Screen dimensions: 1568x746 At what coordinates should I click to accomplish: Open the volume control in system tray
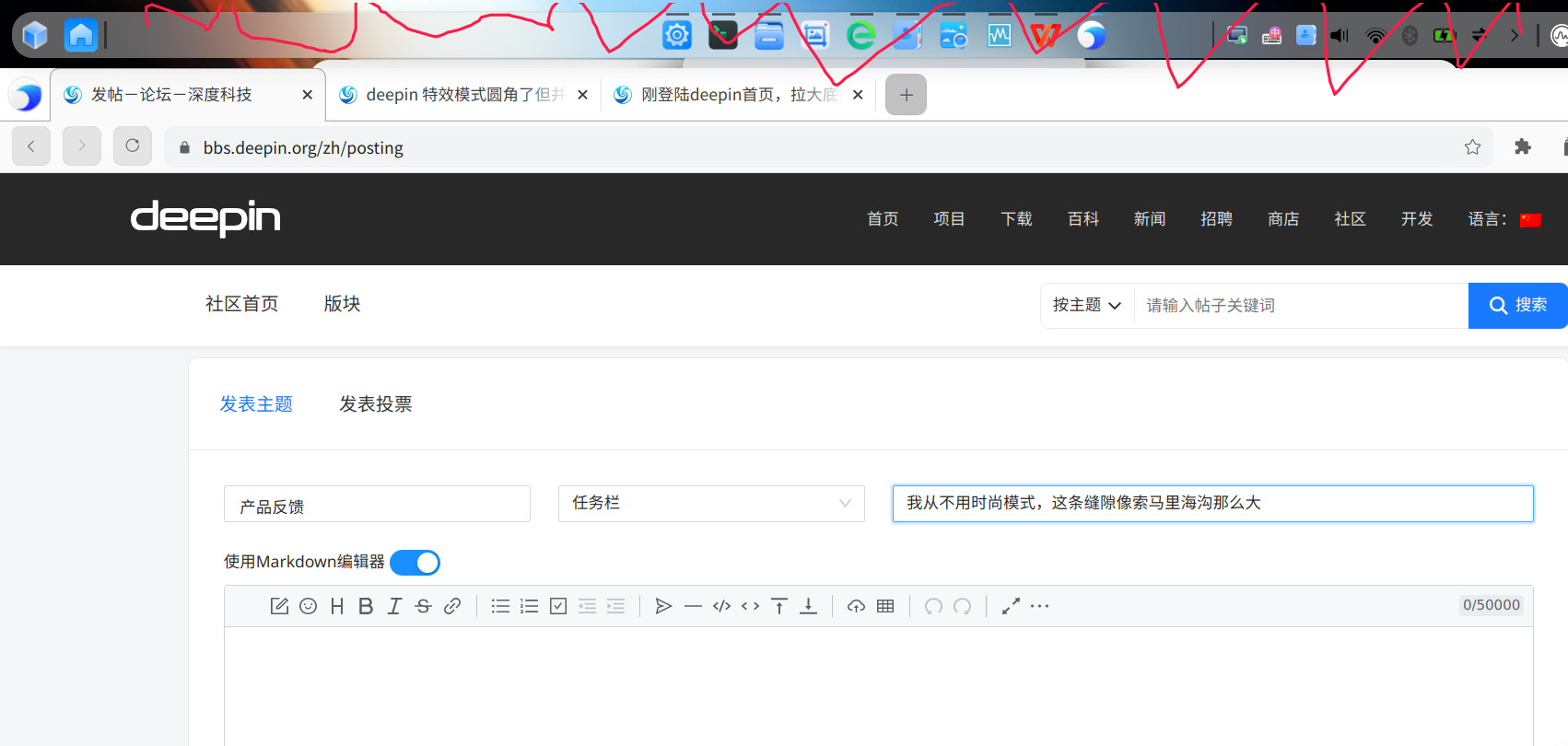pos(1340,35)
